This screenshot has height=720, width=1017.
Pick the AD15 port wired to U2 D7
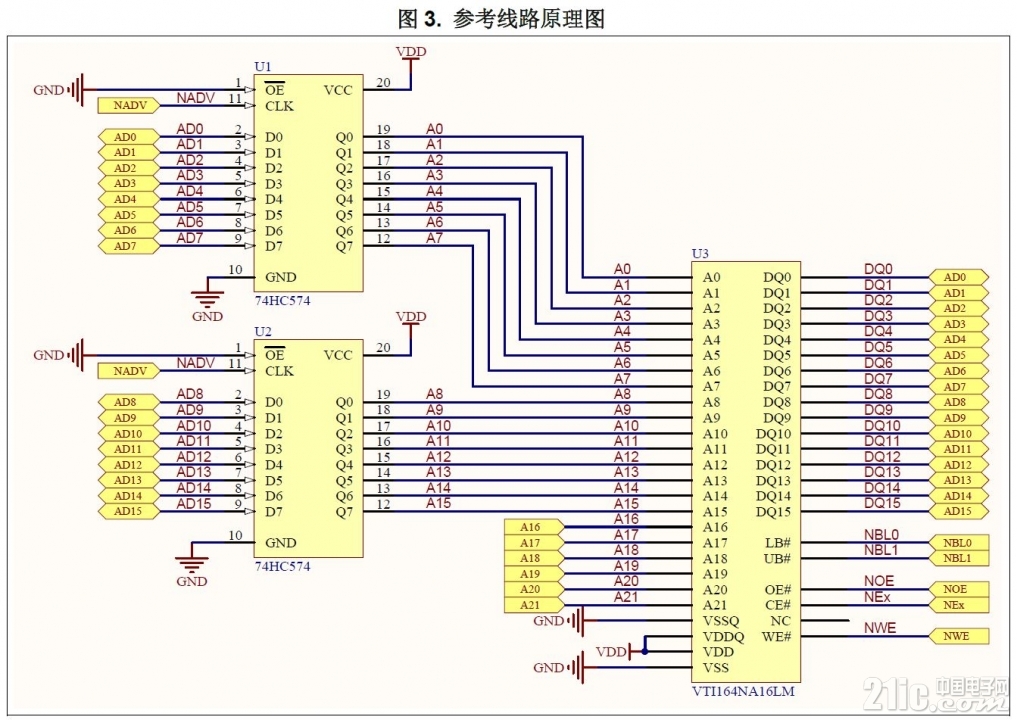[128, 511]
